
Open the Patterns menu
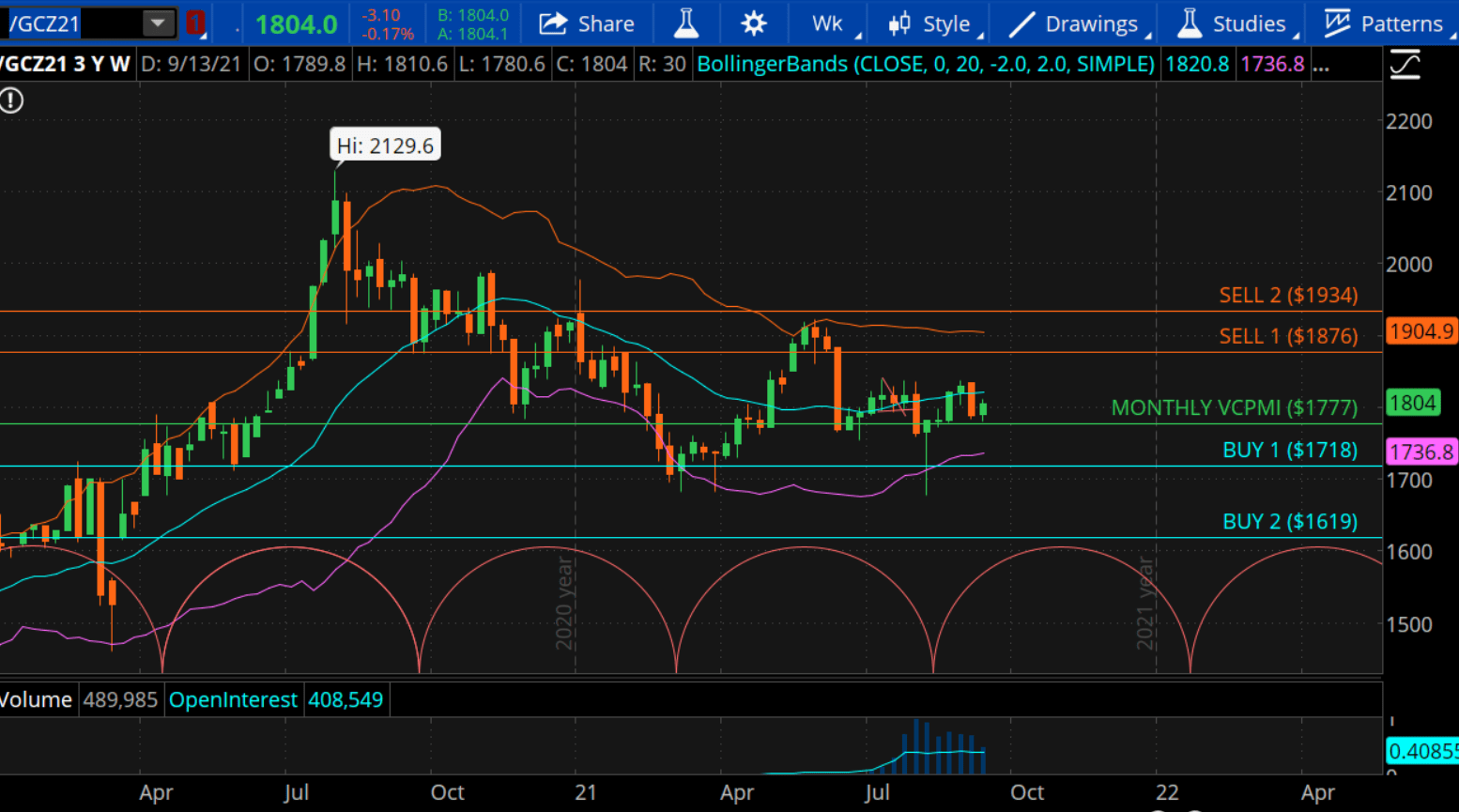(x=1384, y=23)
